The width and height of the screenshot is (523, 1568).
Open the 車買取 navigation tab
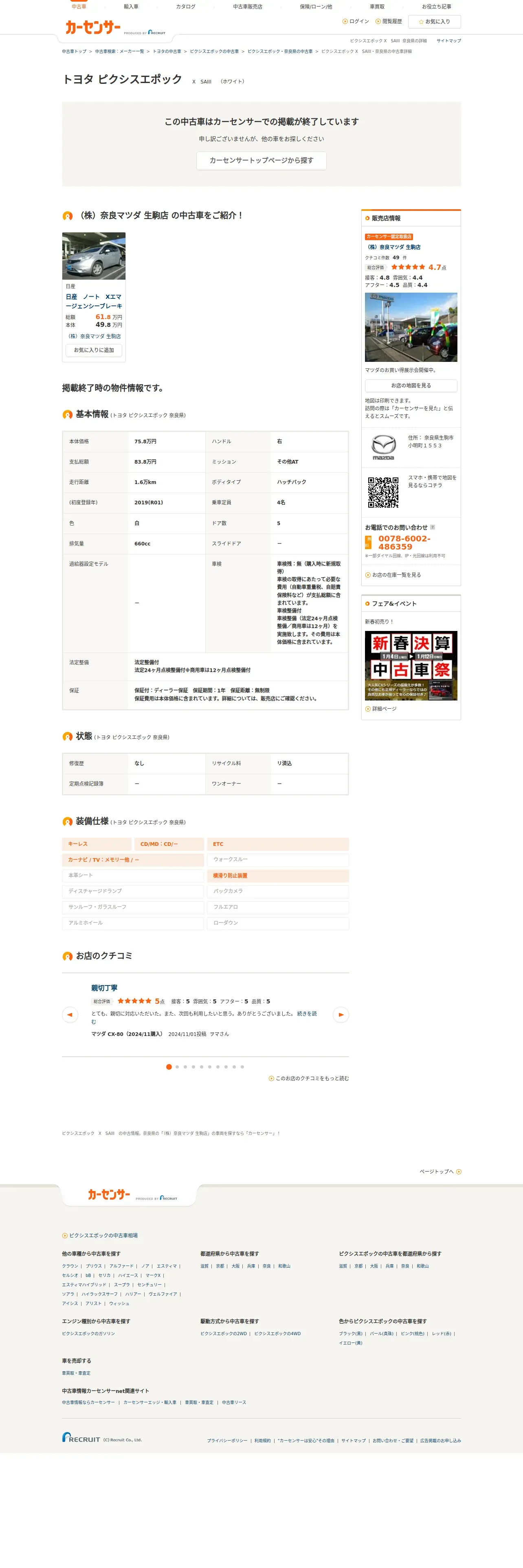pyautogui.click(x=377, y=7)
